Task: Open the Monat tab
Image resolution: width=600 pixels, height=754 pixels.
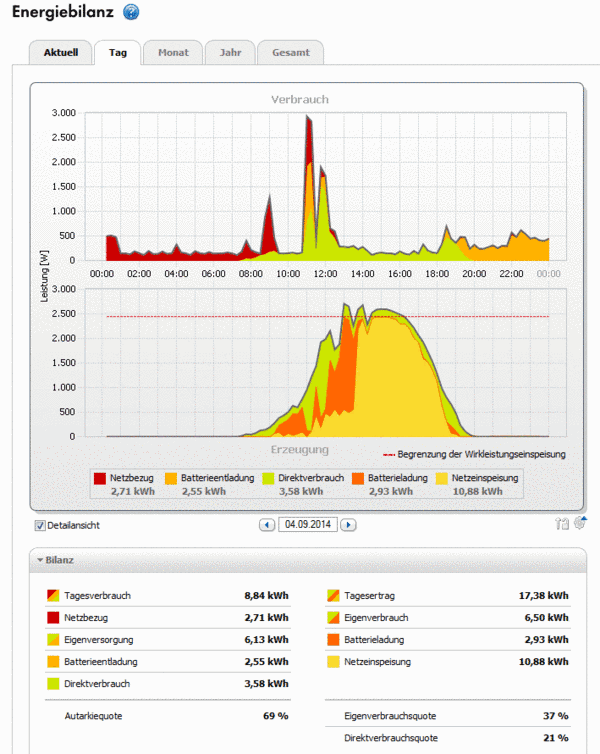Action: [x=172, y=52]
